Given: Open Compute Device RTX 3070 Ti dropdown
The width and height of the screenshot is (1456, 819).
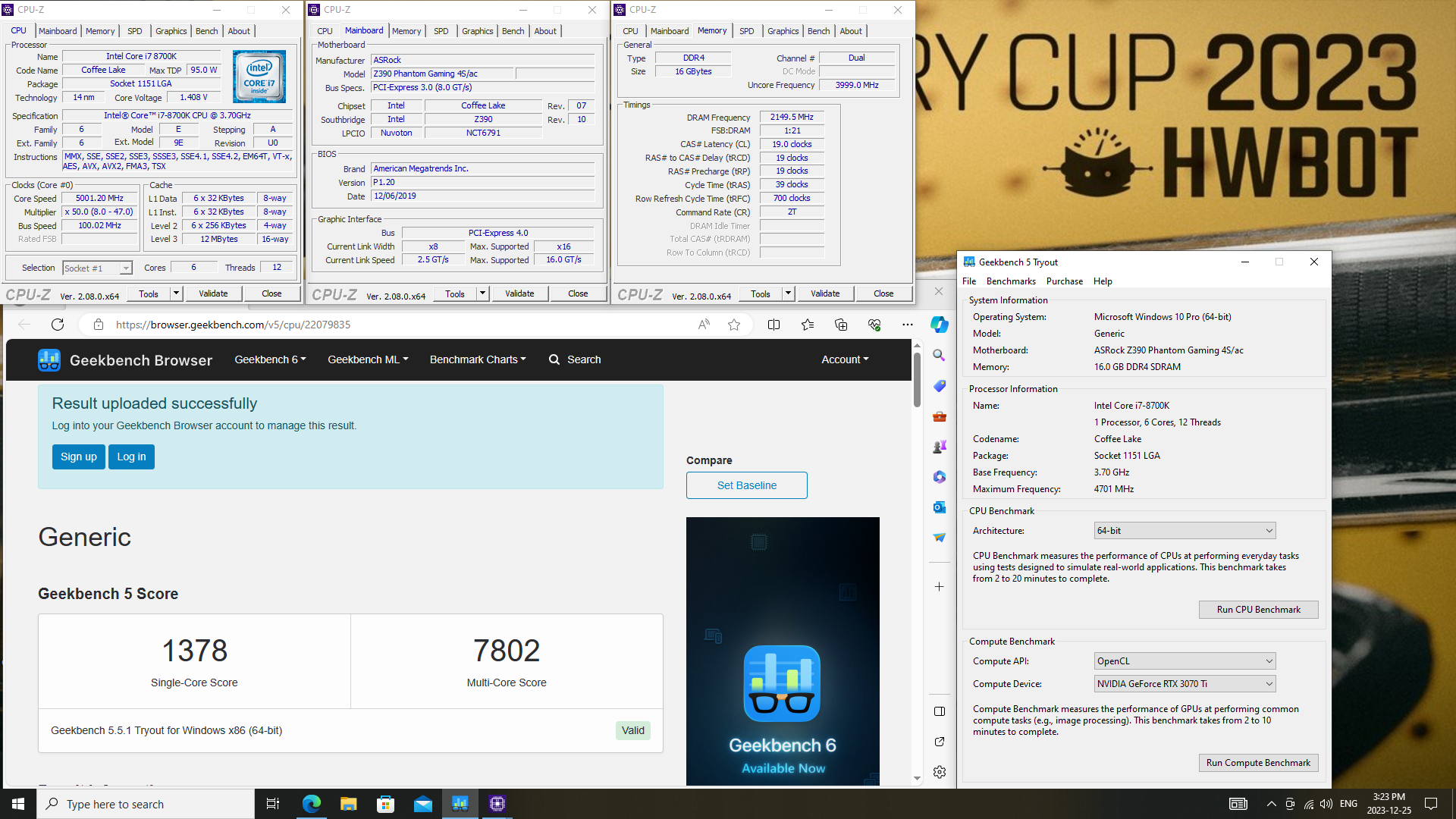Looking at the screenshot, I should point(1185,684).
